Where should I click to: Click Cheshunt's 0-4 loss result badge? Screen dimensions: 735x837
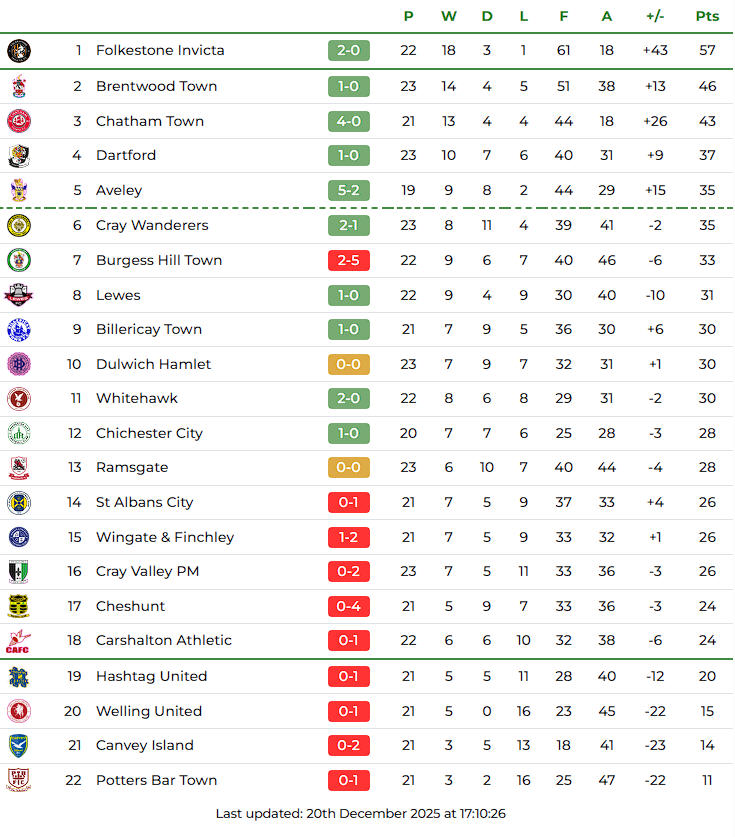[x=348, y=606]
